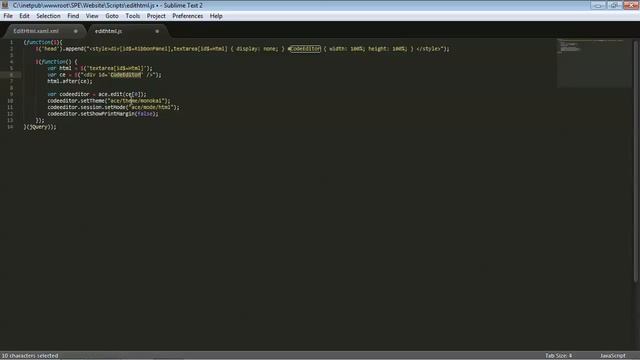This screenshot has height=360, width=640.
Task: Open the Help menu
Action: pos(216,16)
